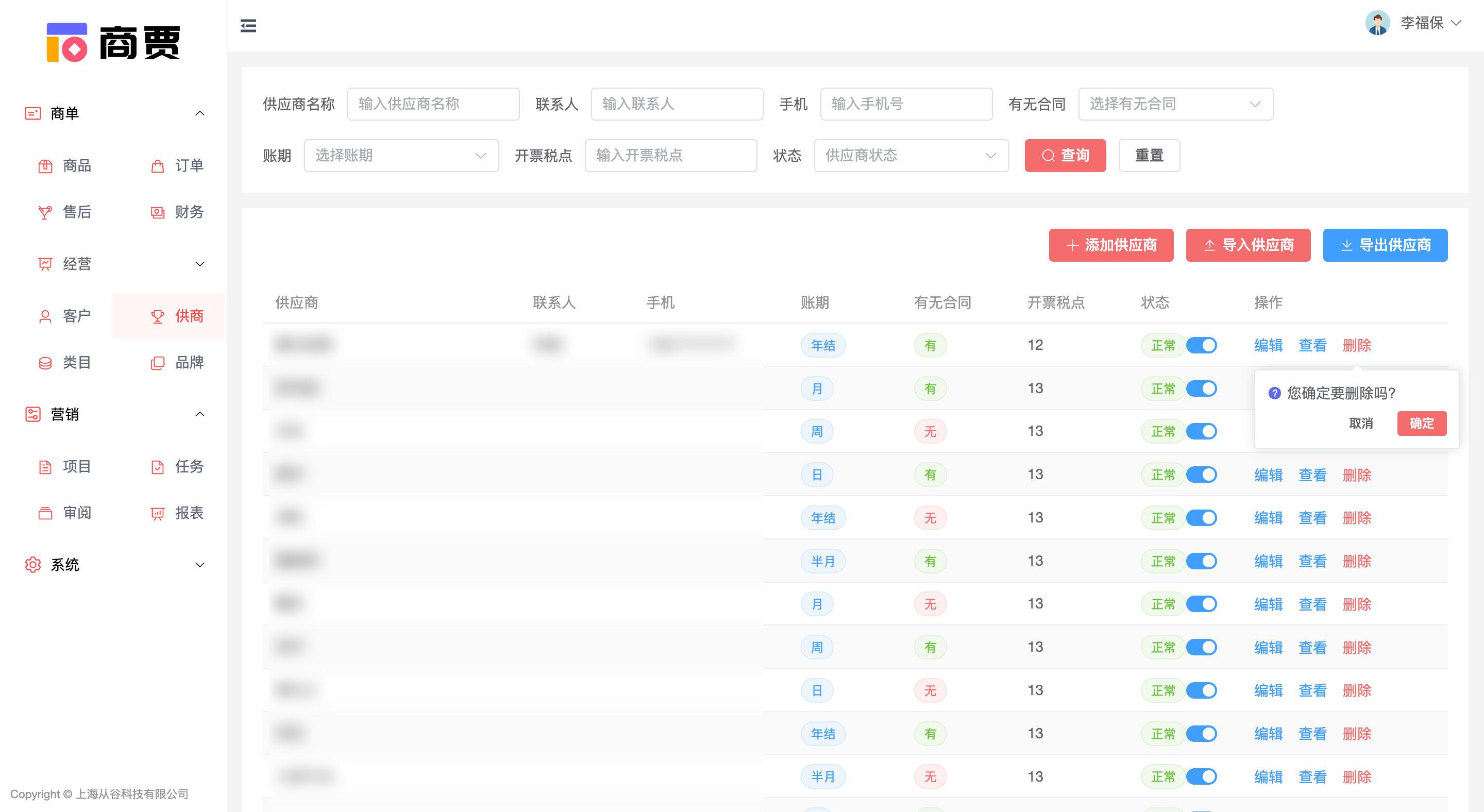Open 售后 from the left menu
Screen dimensions: 1484x812
[x=77, y=212]
